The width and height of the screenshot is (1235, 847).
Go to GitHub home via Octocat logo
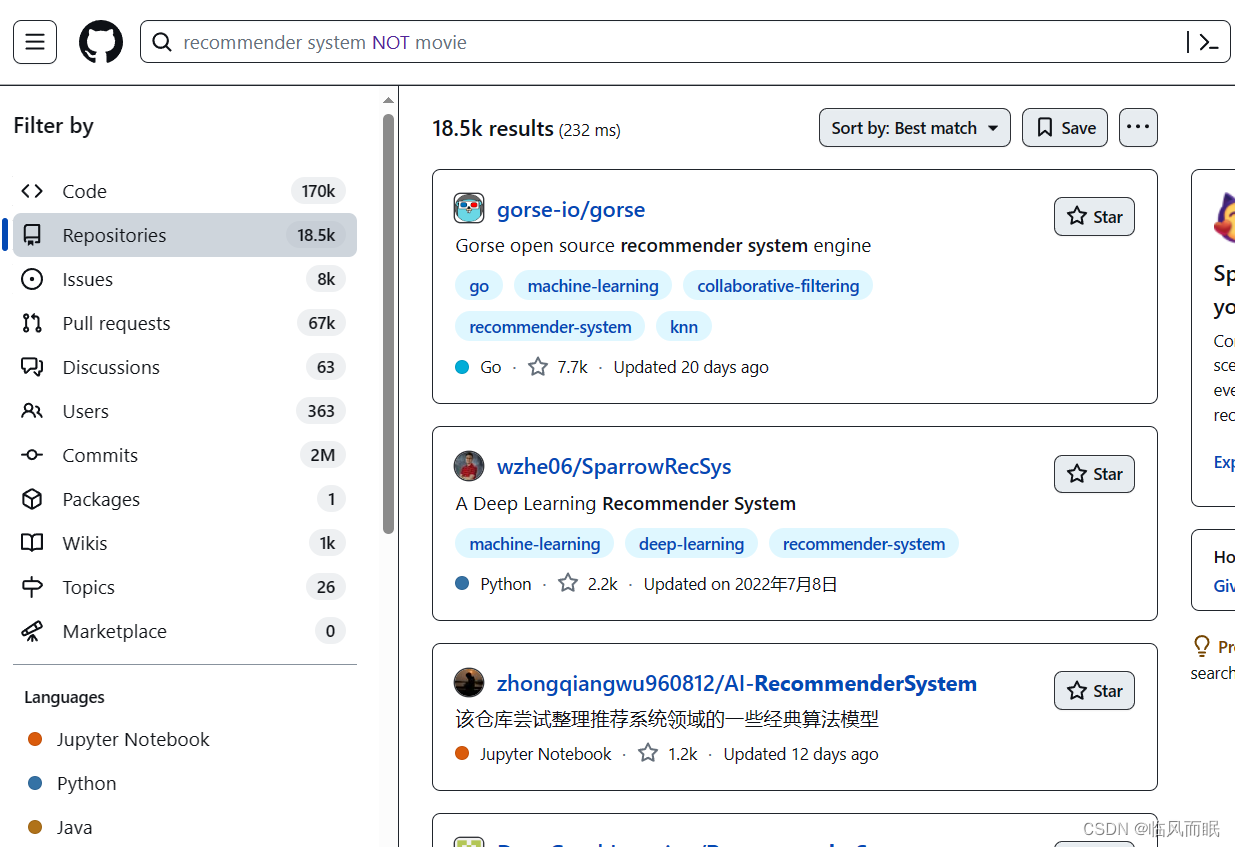point(101,42)
